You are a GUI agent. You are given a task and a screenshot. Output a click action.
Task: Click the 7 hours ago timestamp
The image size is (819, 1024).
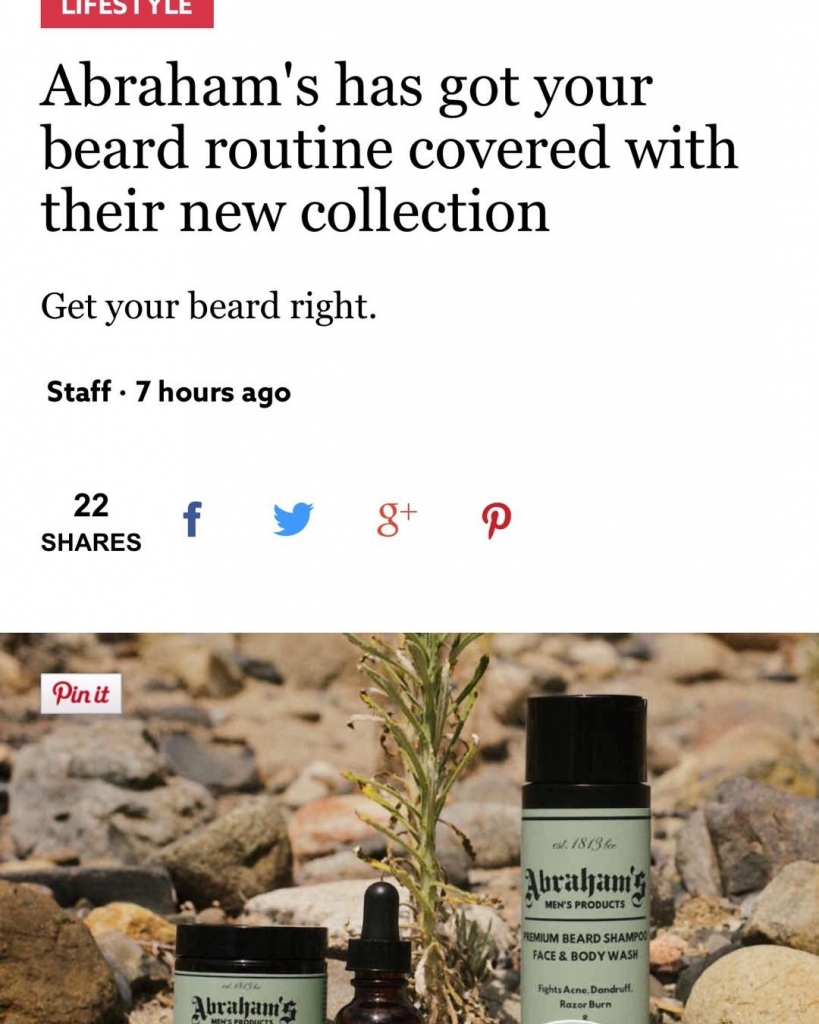coord(213,392)
